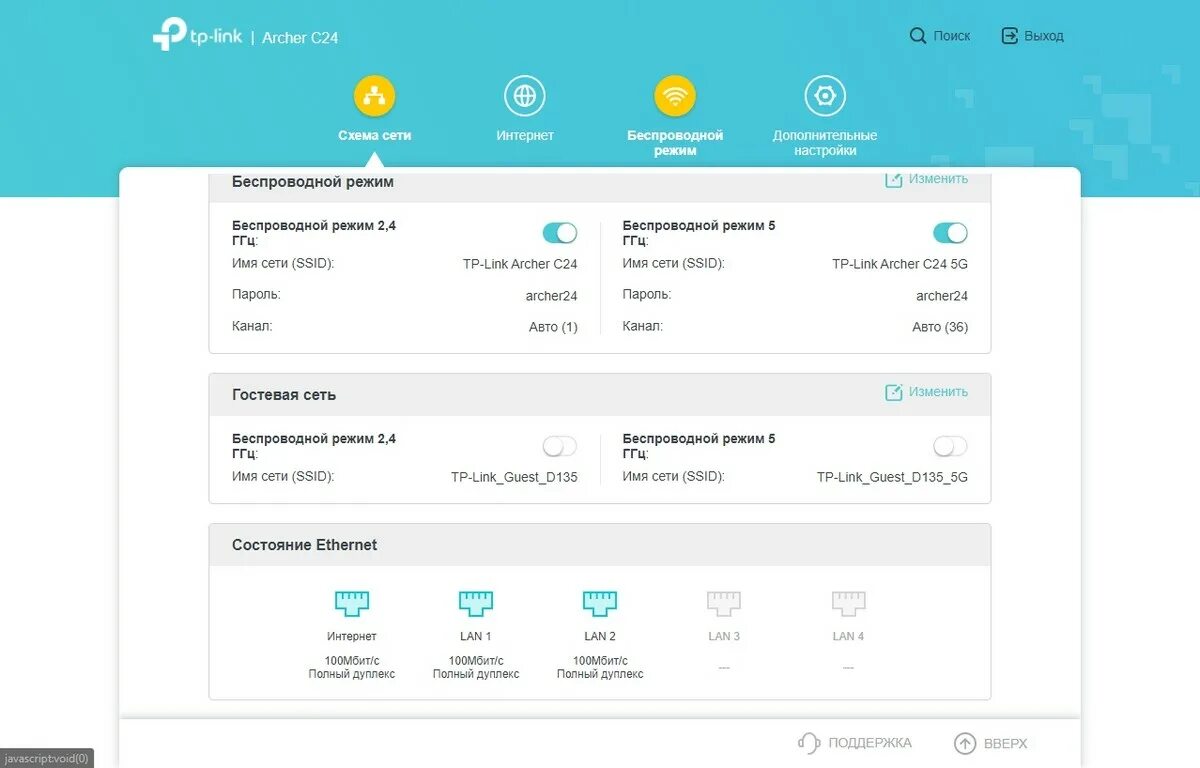1200x768 pixels.
Task: Click the Internet Ethernet port icon
Action: [x=352, y=603]
